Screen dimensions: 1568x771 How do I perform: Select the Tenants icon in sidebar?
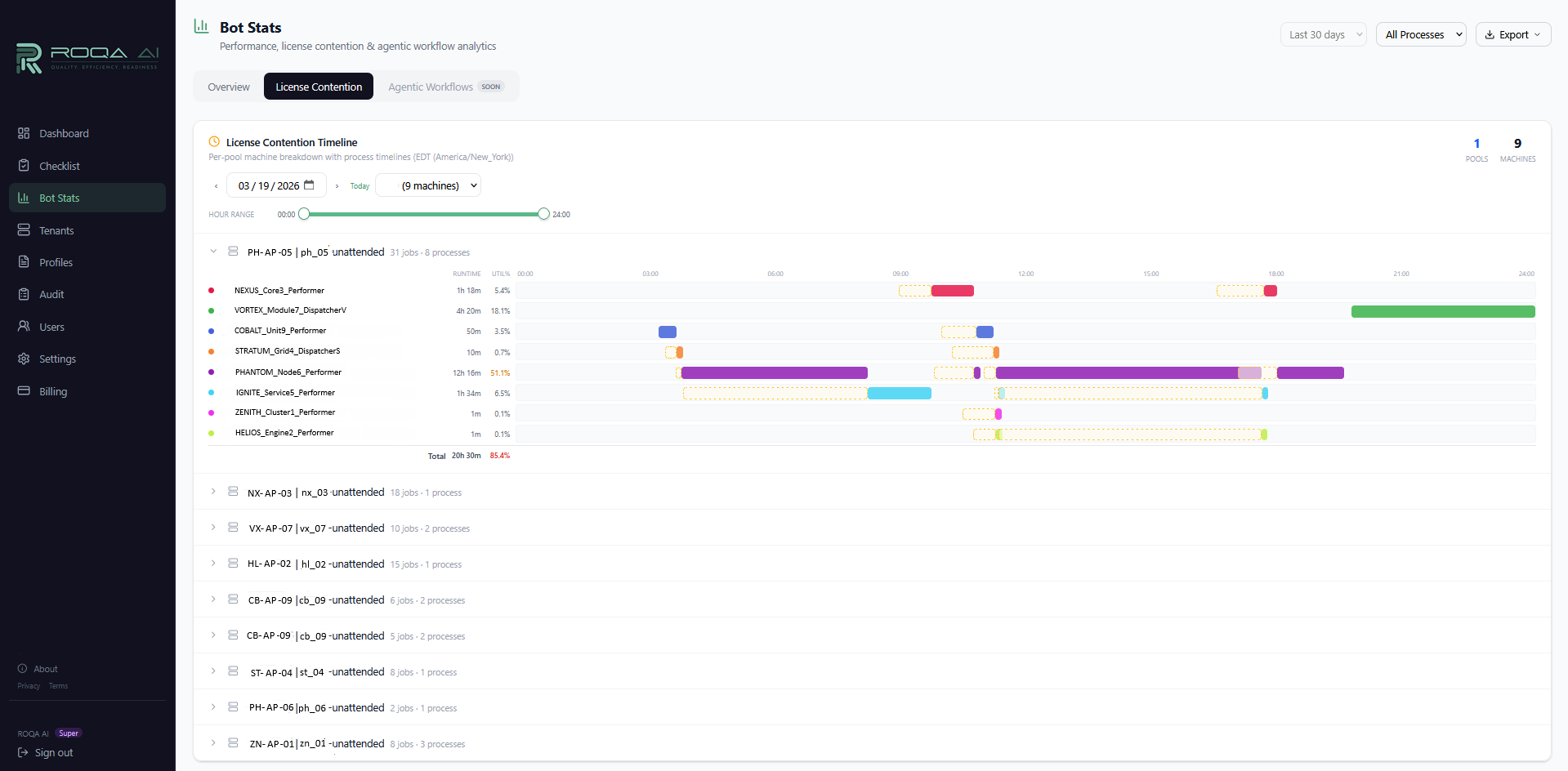(x=25, y=230)
